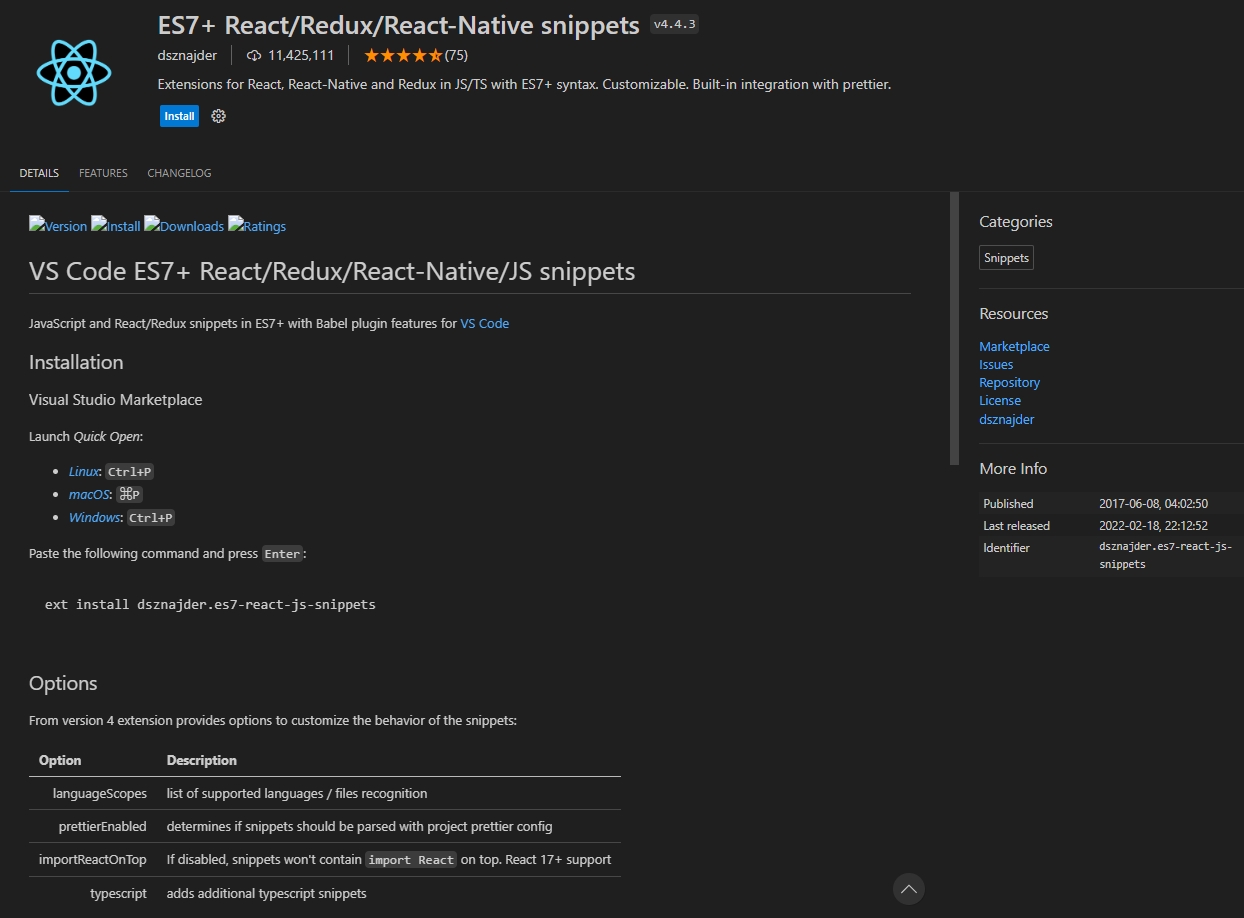This screenshot has height=918, width=1244.
Task: Click the scroll-to-top arrow button
Action: (909, 888)
